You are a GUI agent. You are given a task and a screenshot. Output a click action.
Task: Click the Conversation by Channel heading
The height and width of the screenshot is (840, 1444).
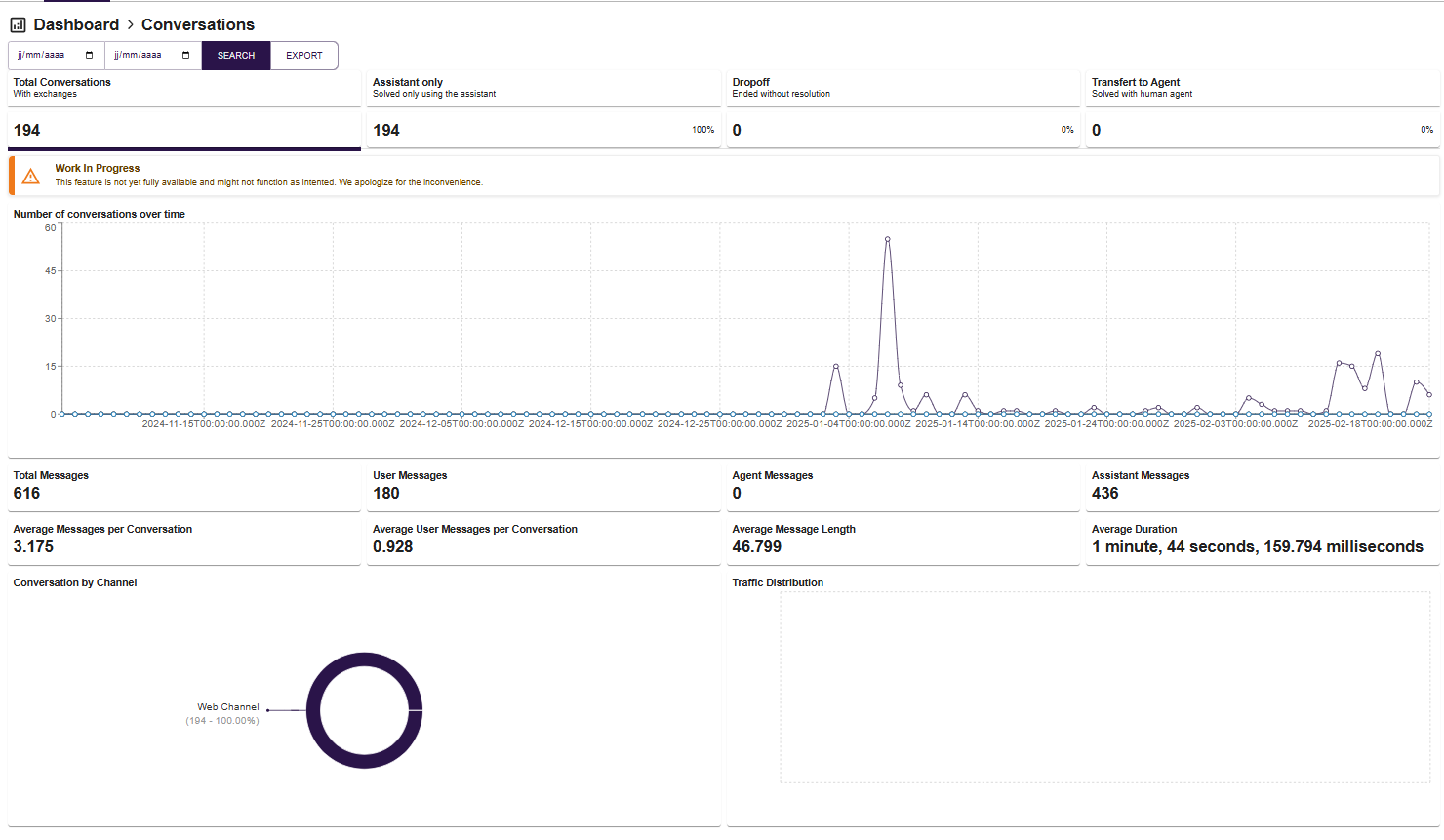tap(75, 582)
